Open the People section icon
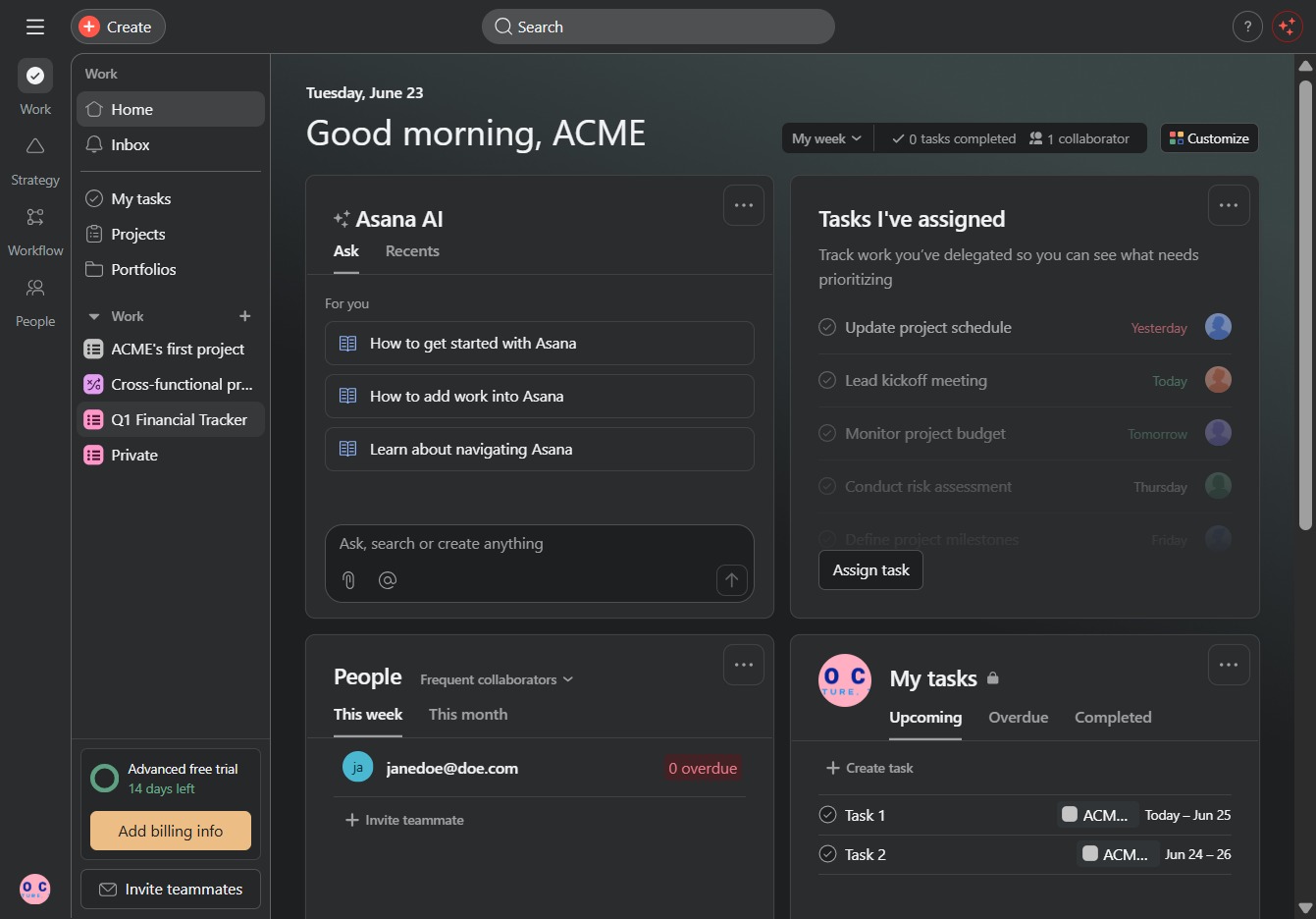Image resolution: width=1316 pixels, height=919 pixels. pos(35,288)
